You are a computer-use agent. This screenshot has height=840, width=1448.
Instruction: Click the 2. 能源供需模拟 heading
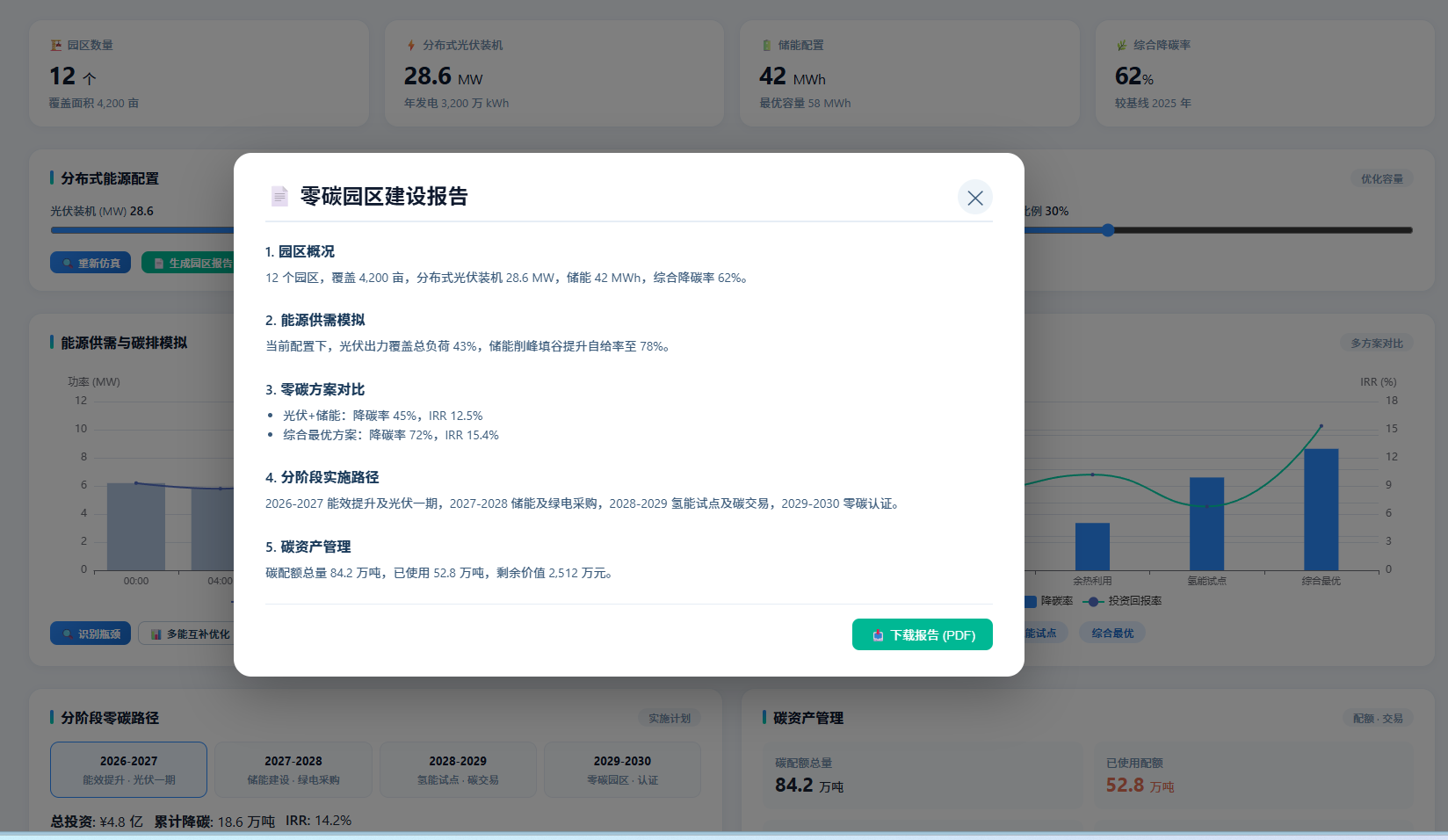click(x=315, y=320)
